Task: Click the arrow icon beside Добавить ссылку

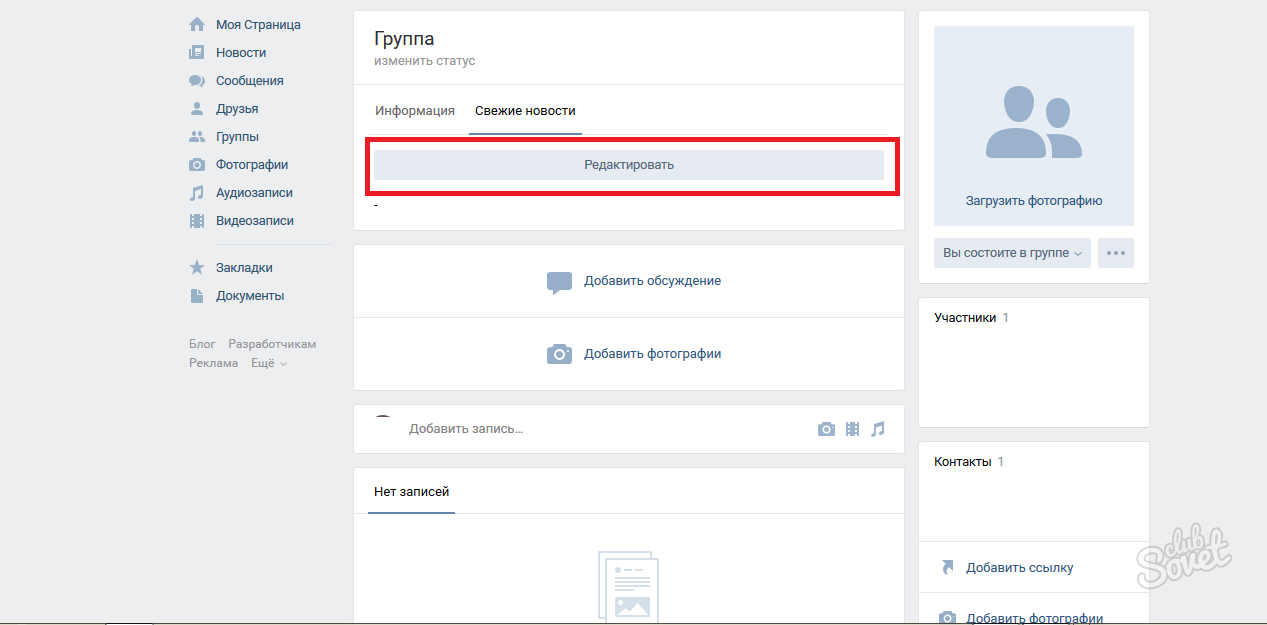Action: click(x=948, y=567)
